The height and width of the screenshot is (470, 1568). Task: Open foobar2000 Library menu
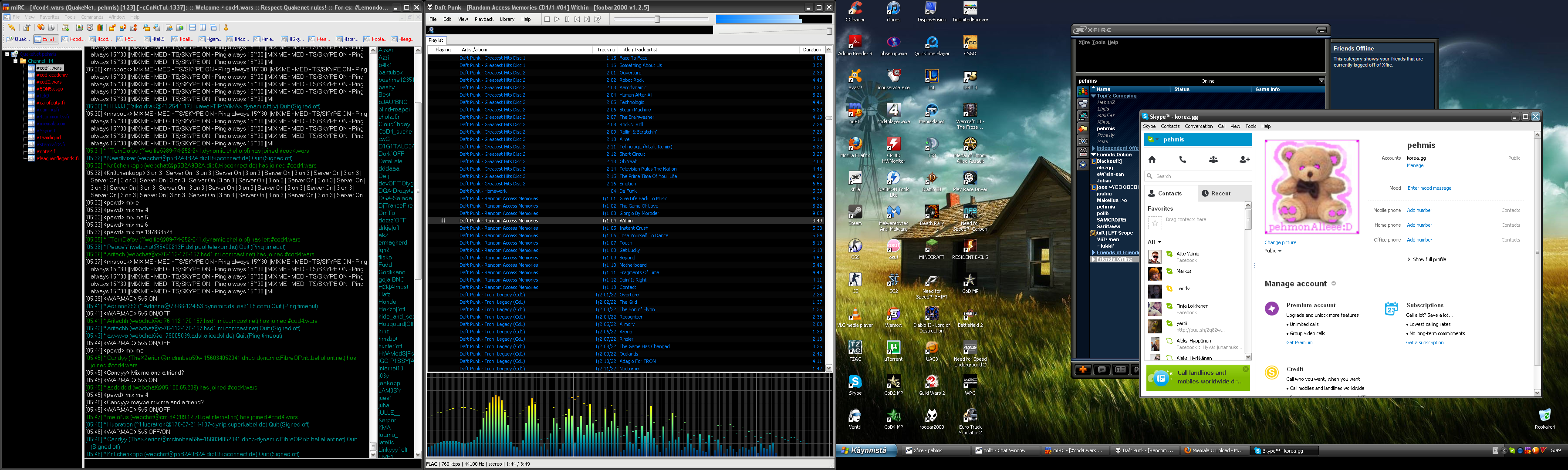coord(507,20)
